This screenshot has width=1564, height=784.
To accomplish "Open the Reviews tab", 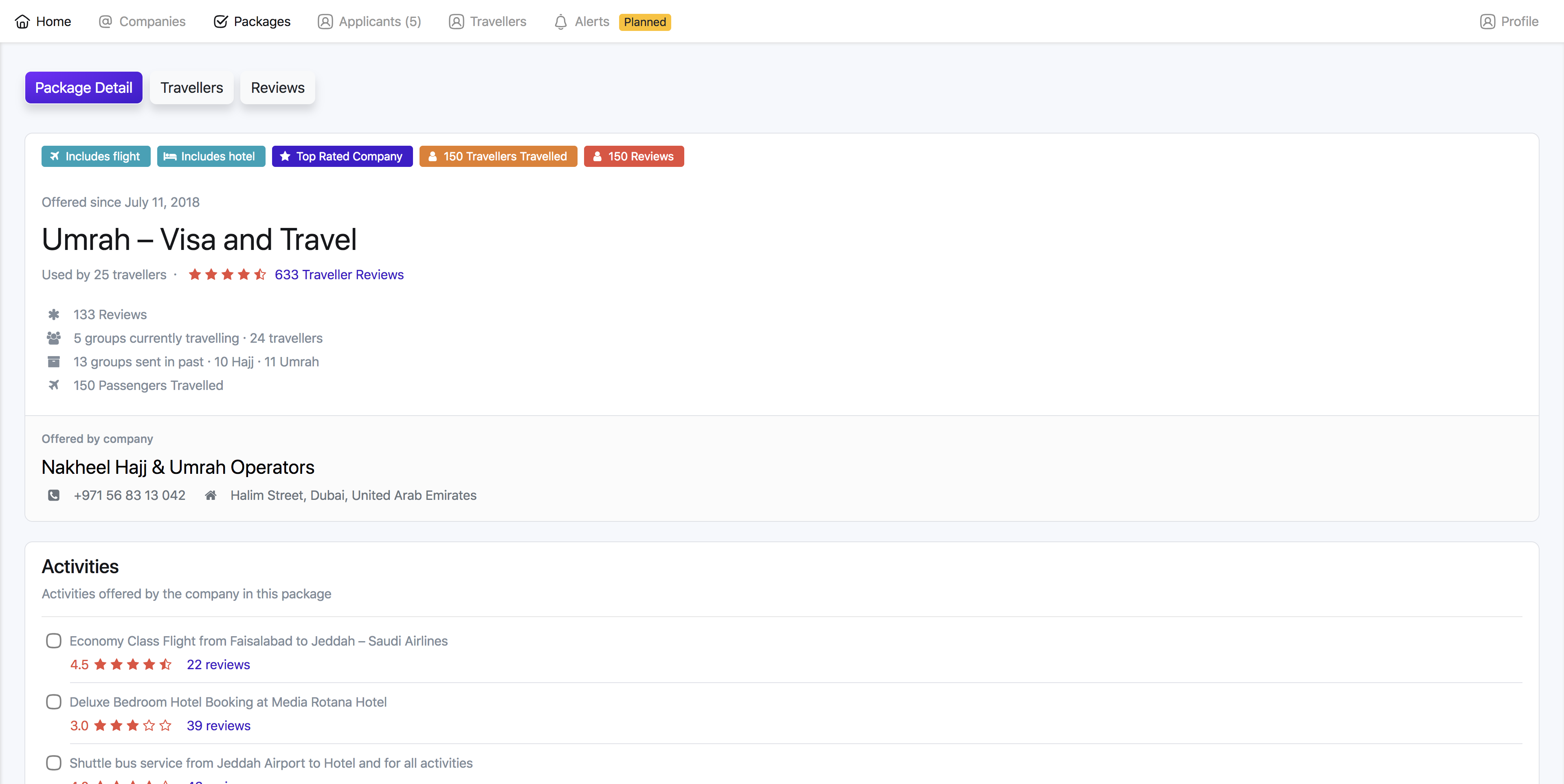I will [x=277, y=88].
